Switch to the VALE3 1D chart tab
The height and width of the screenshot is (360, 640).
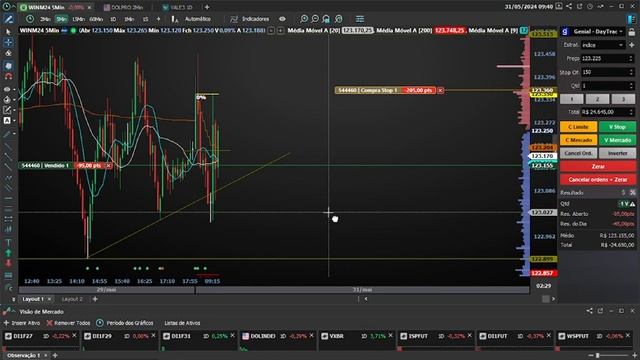[x=178, y=7]
